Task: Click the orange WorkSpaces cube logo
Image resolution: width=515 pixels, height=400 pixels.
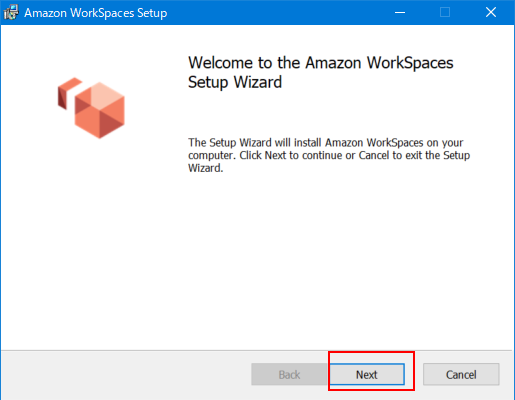Action: point(100,110)
